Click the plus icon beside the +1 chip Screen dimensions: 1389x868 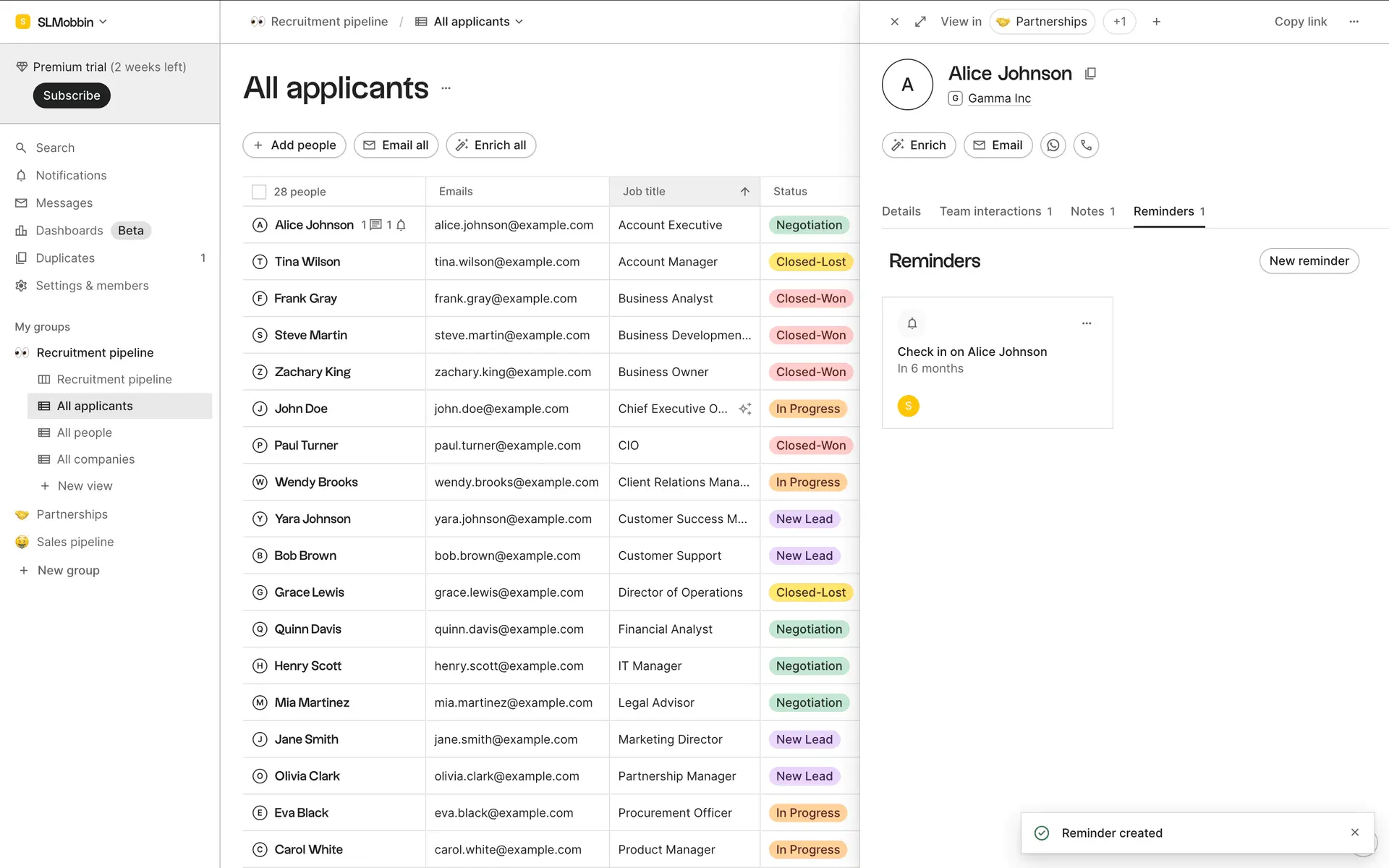pos(1156,22)
